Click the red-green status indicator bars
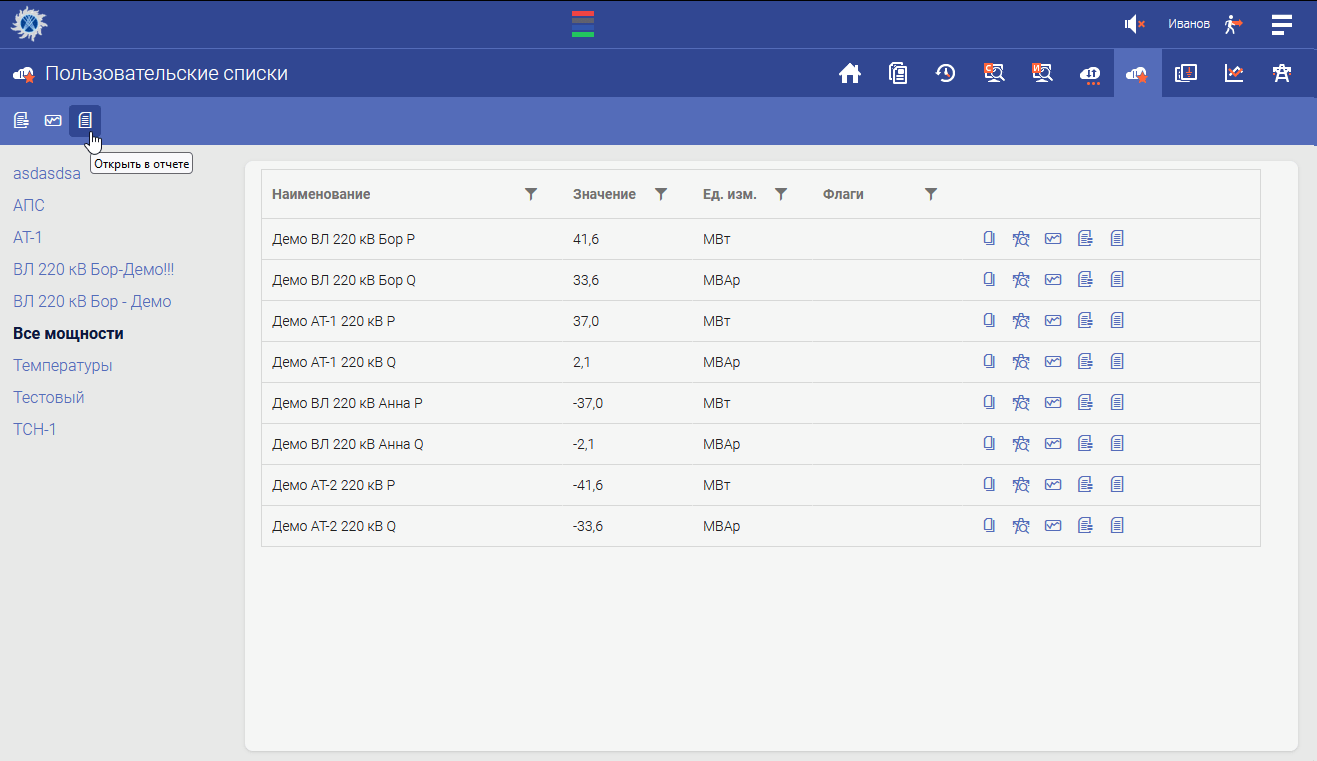 point(583,24)
